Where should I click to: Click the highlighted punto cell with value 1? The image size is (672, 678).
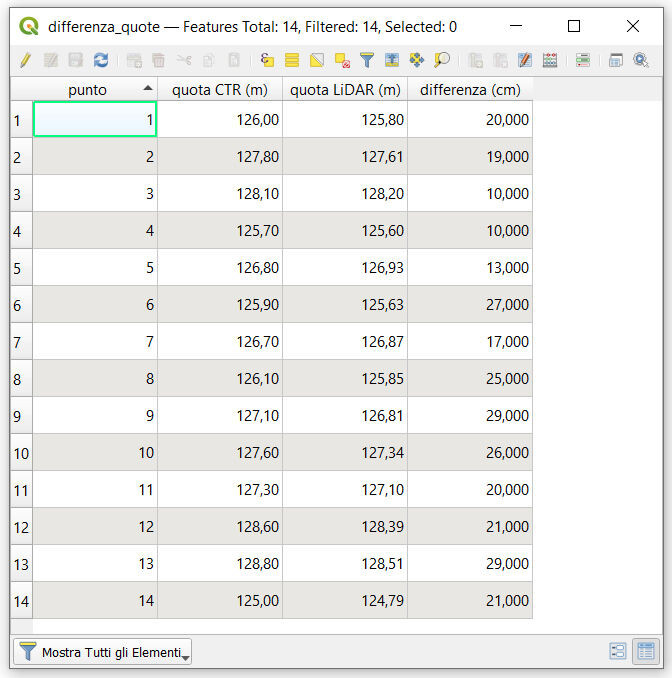pos(95,119)
